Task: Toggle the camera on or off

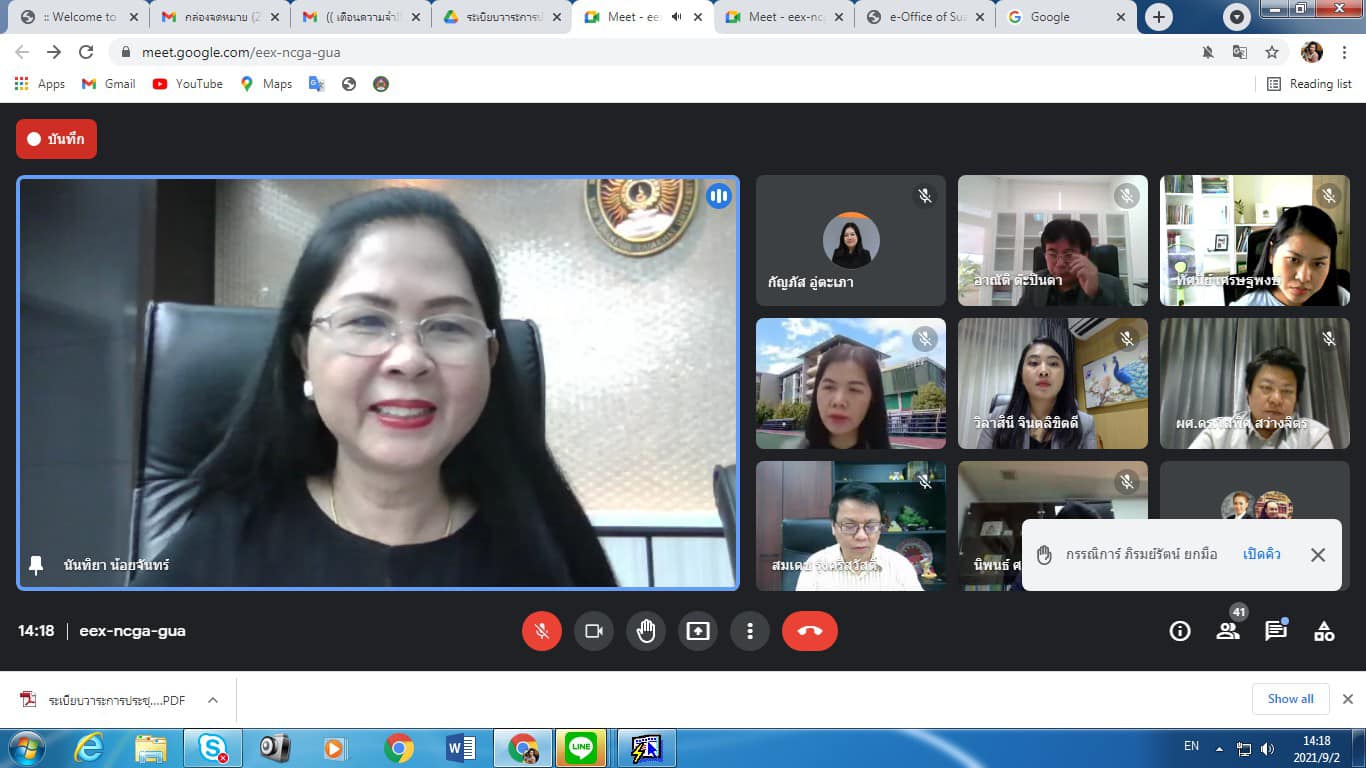Action: click(593, 631)
